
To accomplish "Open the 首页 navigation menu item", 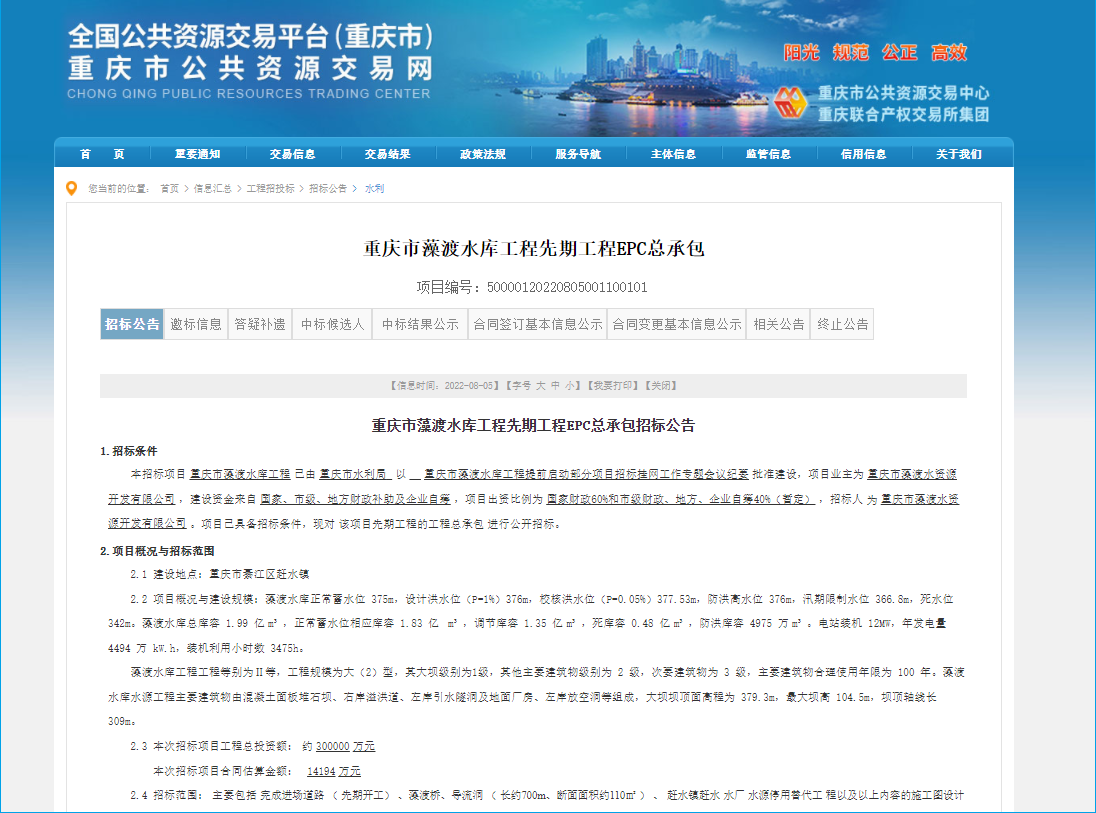I will [x=102, y=154].
